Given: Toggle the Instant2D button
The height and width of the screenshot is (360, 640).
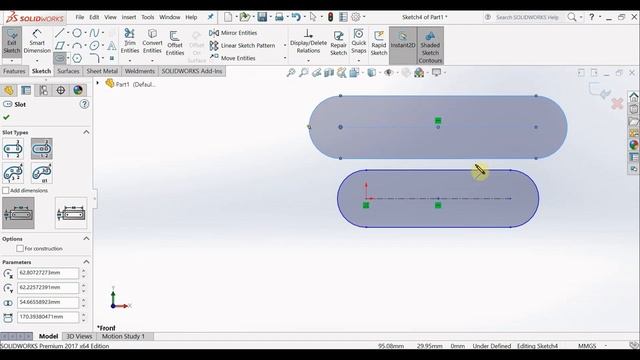Looking at the screenshot, I should point(402,45).
